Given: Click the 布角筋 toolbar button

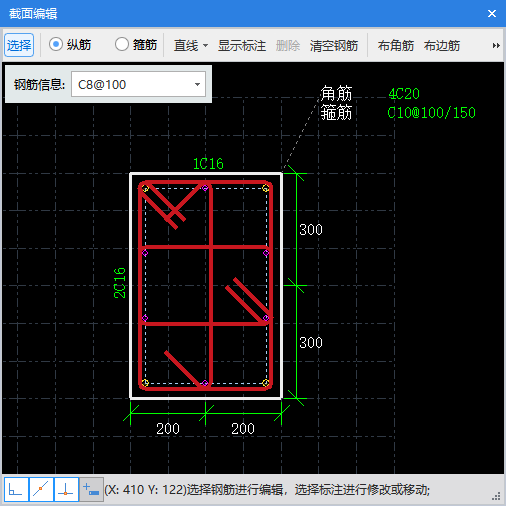Looking at the screenshot, I should [396, 45].
